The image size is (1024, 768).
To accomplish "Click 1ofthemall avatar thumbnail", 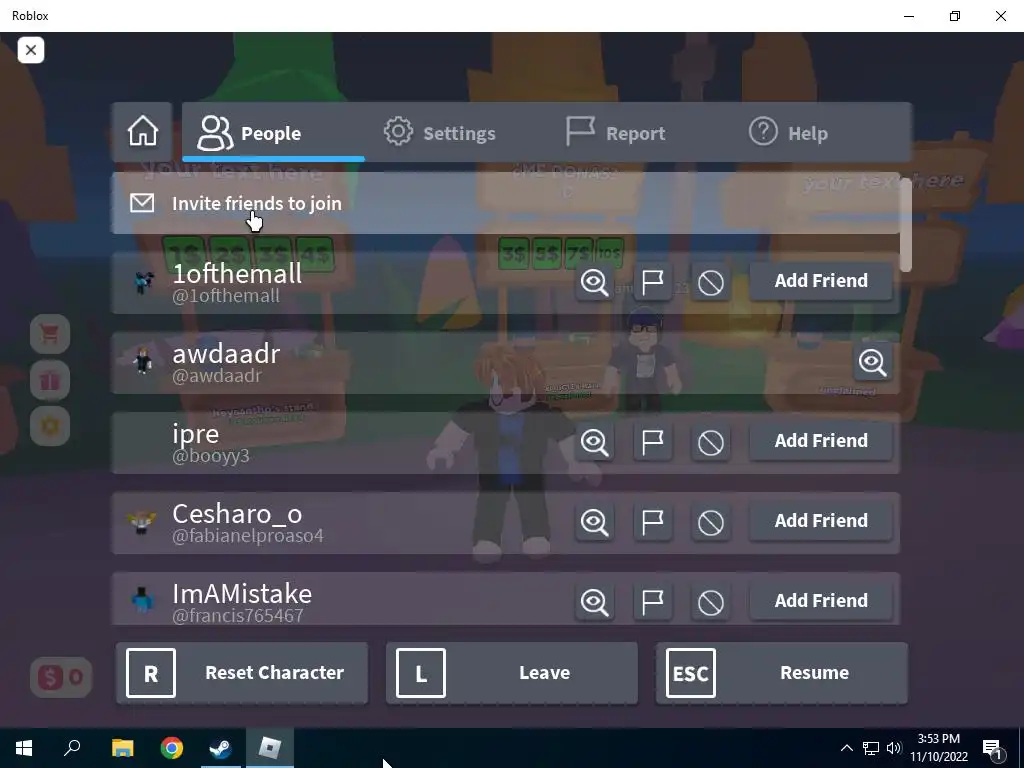I will coord(142,282).
